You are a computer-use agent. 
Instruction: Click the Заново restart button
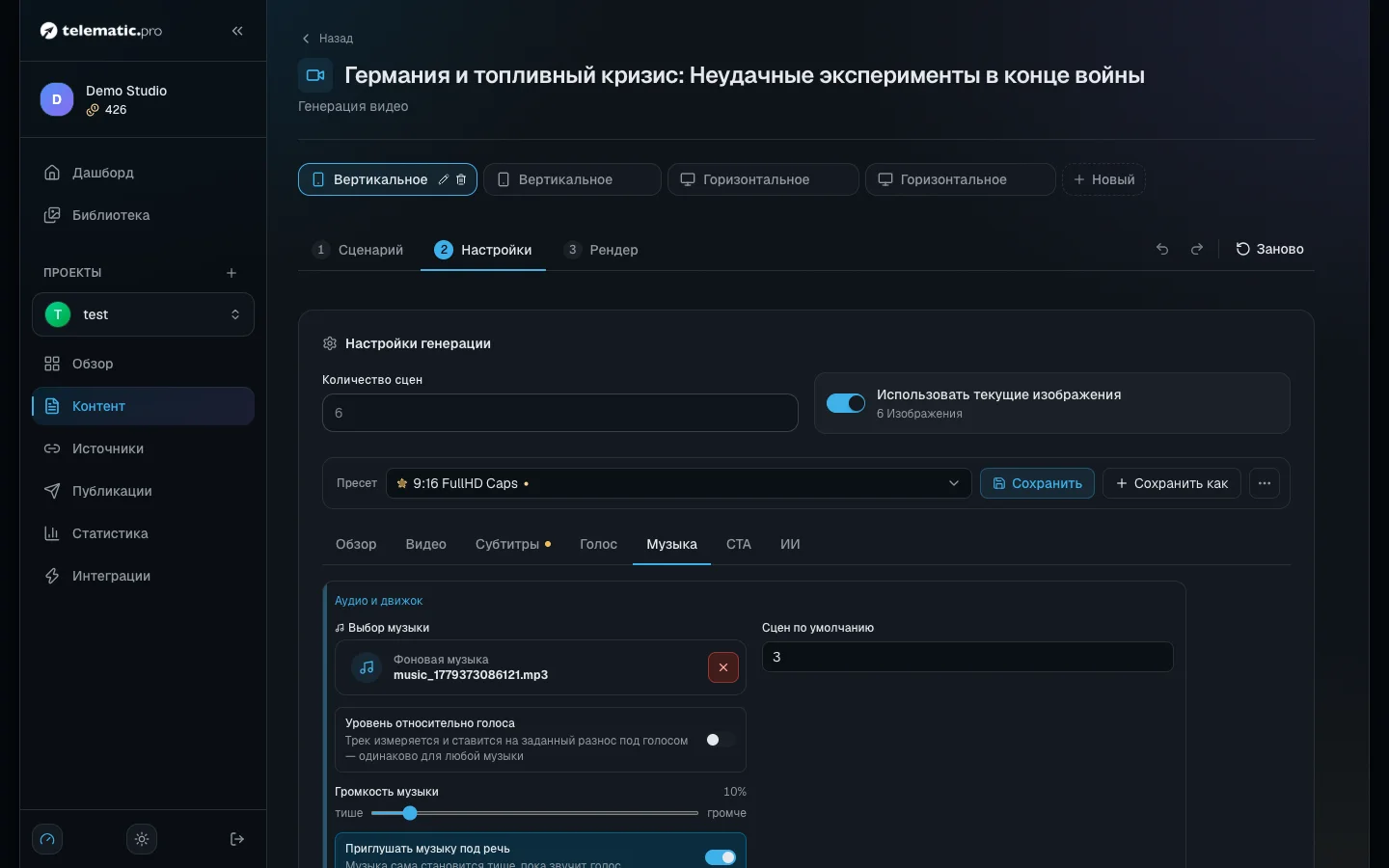pos(1269,249)
